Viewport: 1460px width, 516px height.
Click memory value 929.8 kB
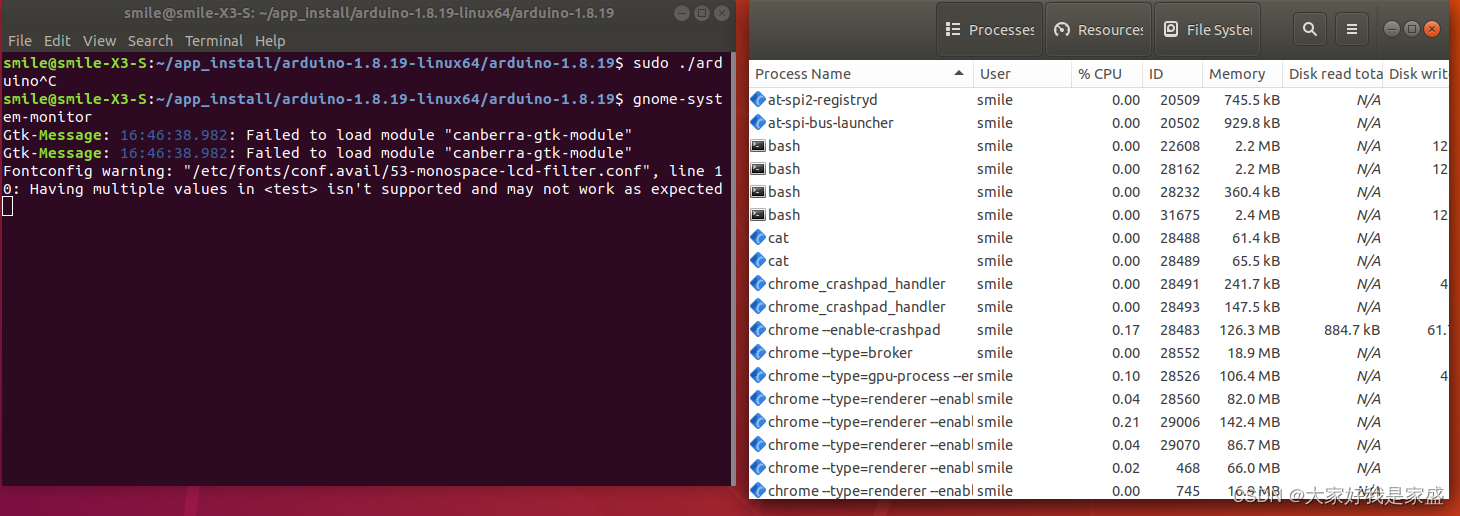point(1252,123)
